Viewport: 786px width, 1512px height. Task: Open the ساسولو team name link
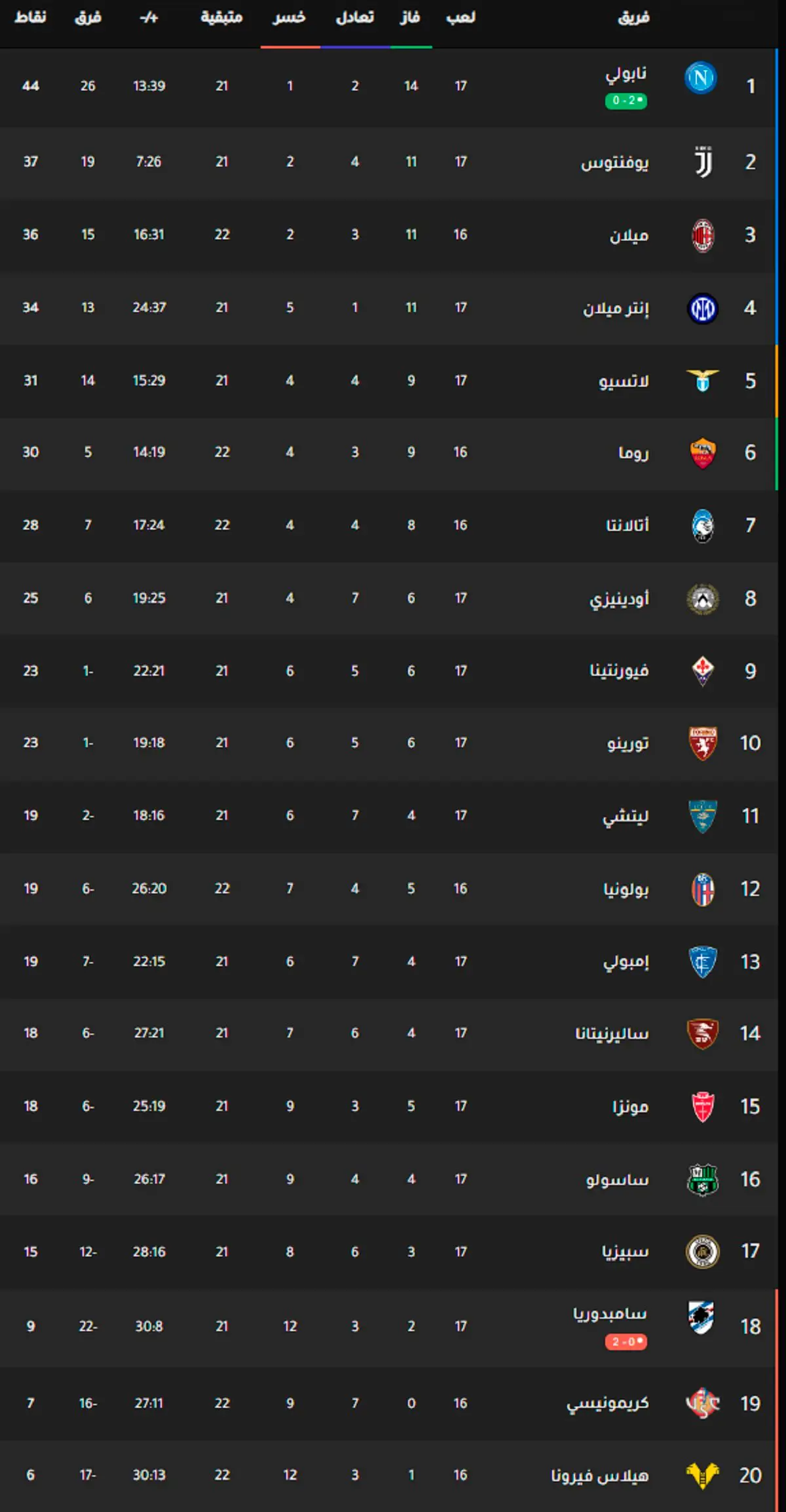coord(618,1180)
